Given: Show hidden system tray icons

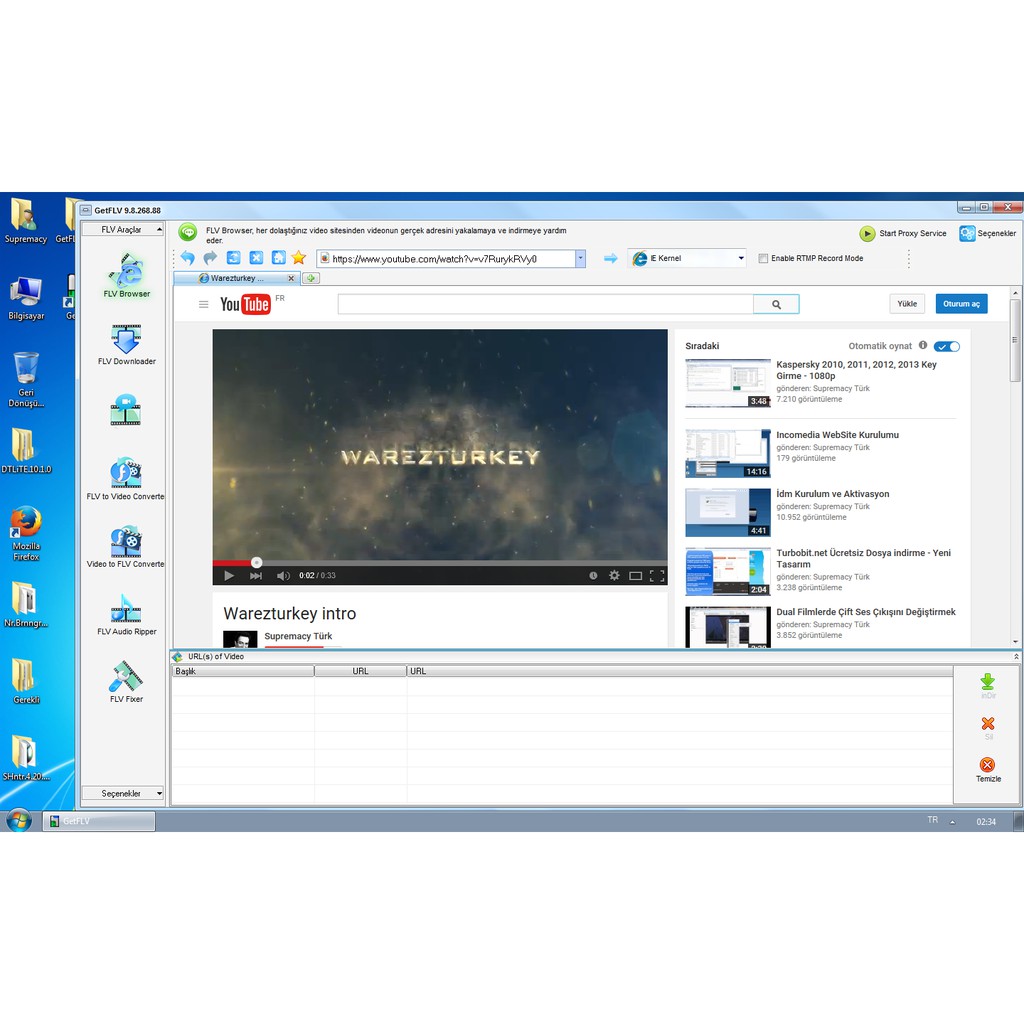Looking at the screenshot, I should click(x=952, y=822).
